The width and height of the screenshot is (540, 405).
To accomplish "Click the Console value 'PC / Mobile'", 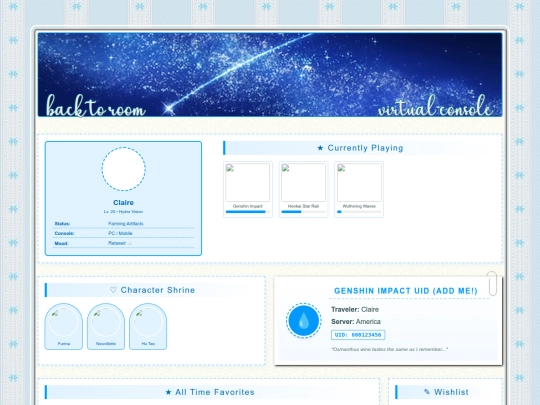I will click(120, 233).
